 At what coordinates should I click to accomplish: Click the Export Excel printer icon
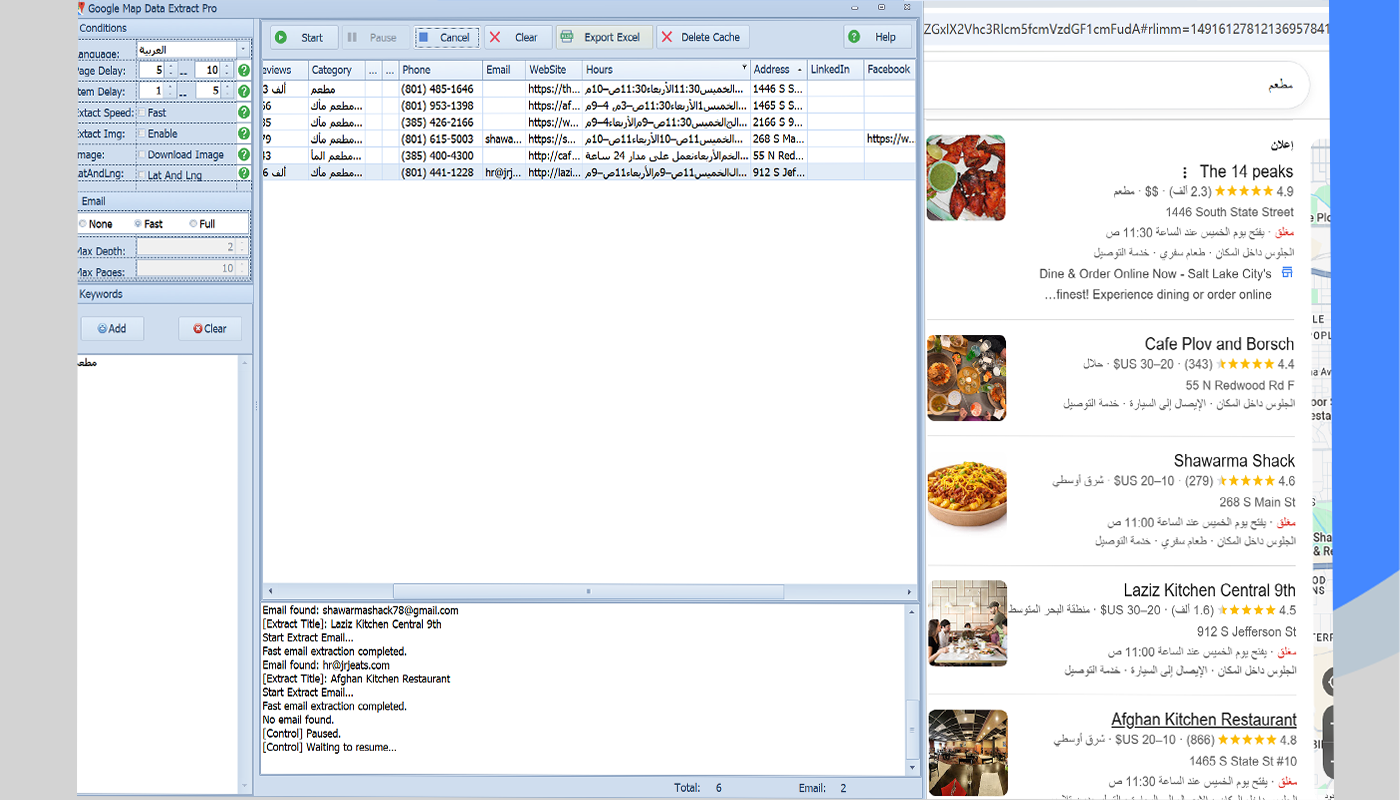pos(567,37)
